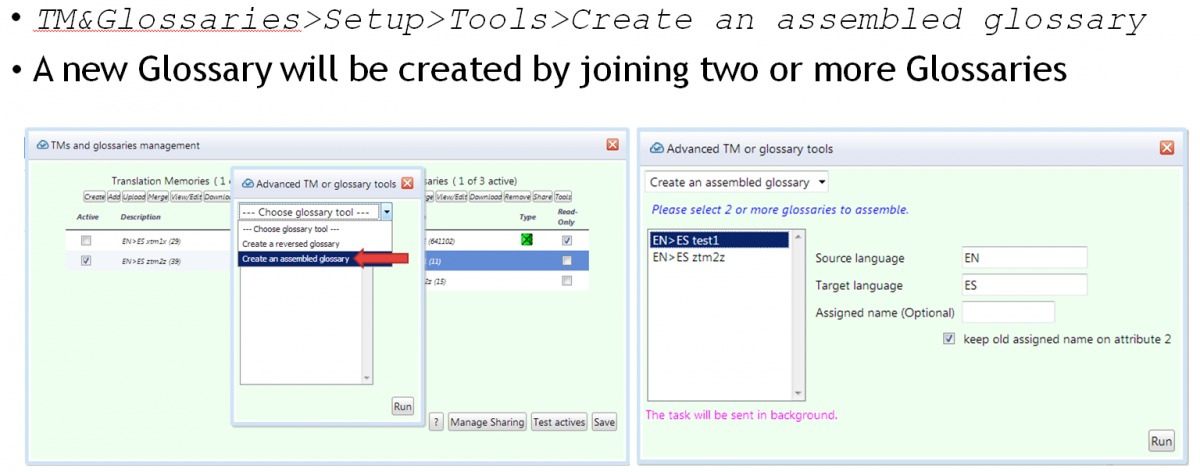This screenshot has height=472, width=1200.
Task: Expand the Create an assembled glossary combo box
Action: click(x=821, y=183)
